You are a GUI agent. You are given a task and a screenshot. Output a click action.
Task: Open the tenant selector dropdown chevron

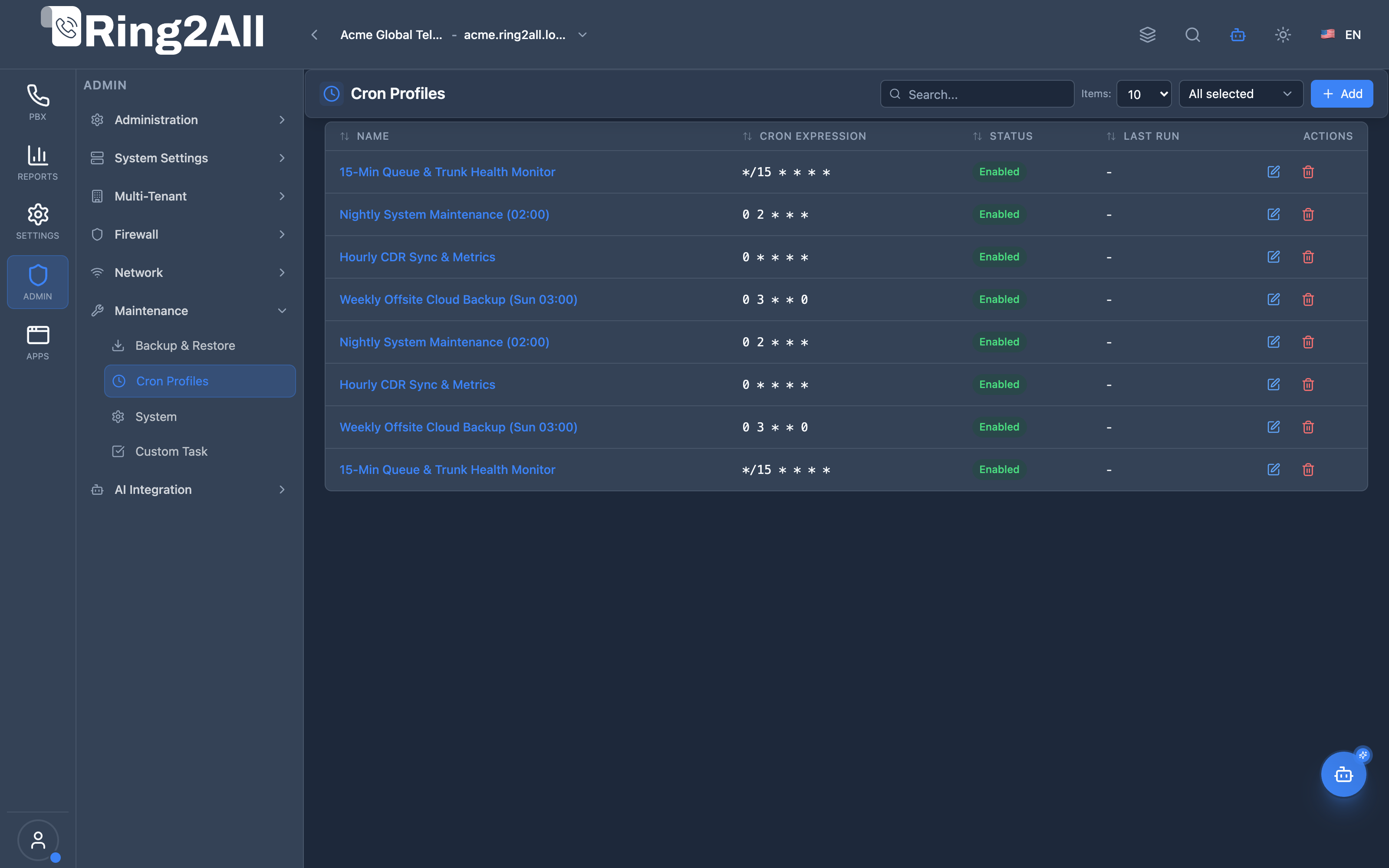click(x=582, y=34)
